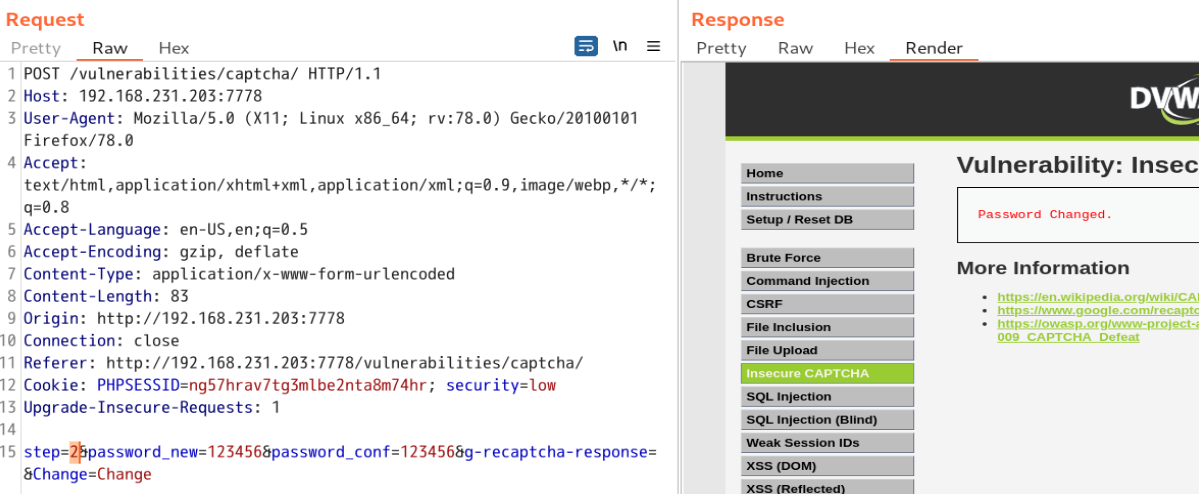This screenshot has height=494, width=1199.
Task: Switch Request view to Pretty tab
Action: [x=36, y=48]
